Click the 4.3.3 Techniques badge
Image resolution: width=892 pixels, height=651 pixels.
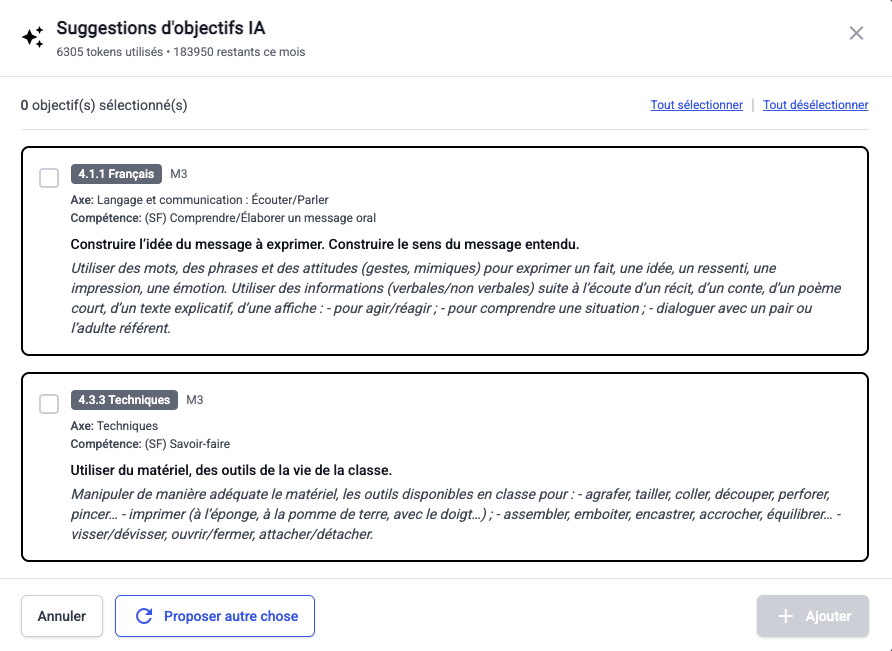124,399
